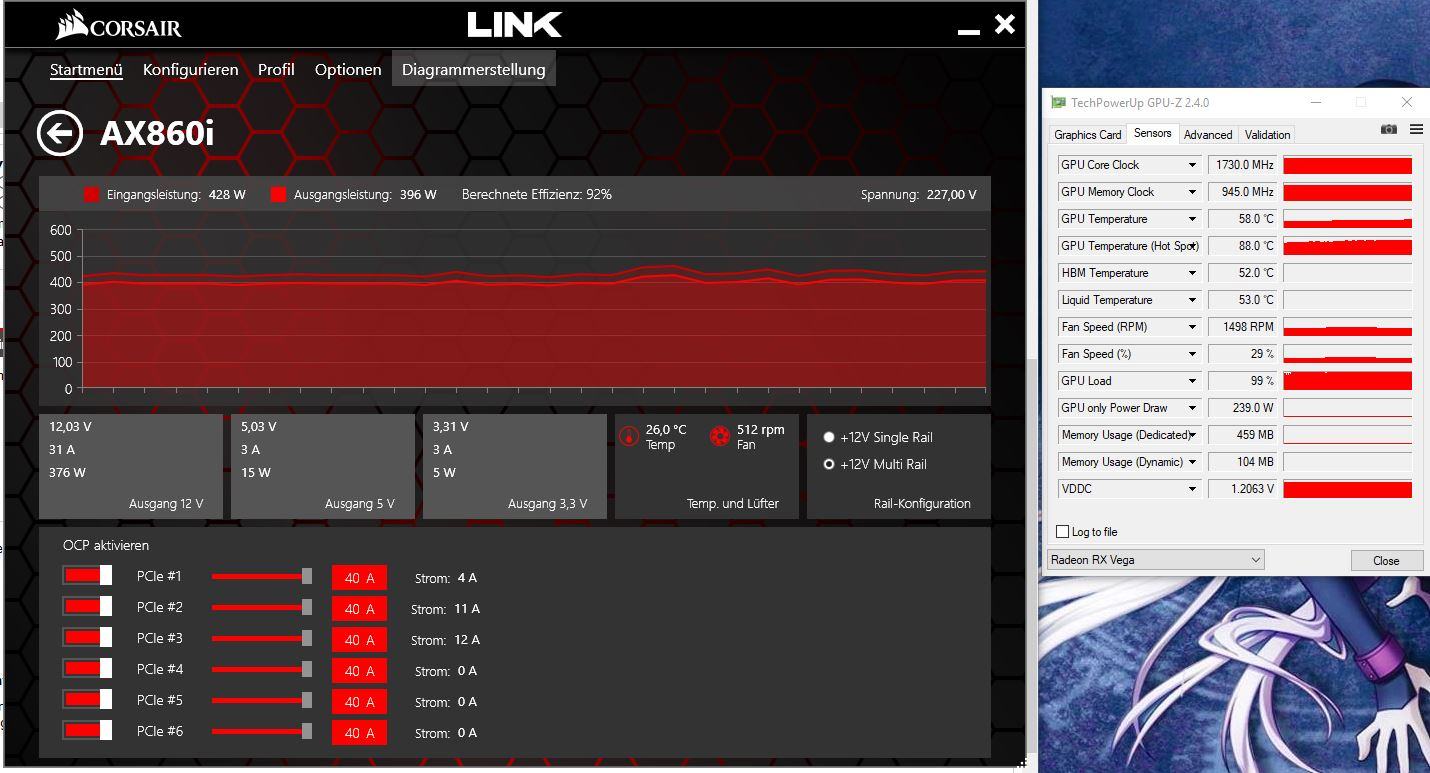Select +12V Single Rail option
This screenshot has height=773, width=1430.
pos(829,437)
